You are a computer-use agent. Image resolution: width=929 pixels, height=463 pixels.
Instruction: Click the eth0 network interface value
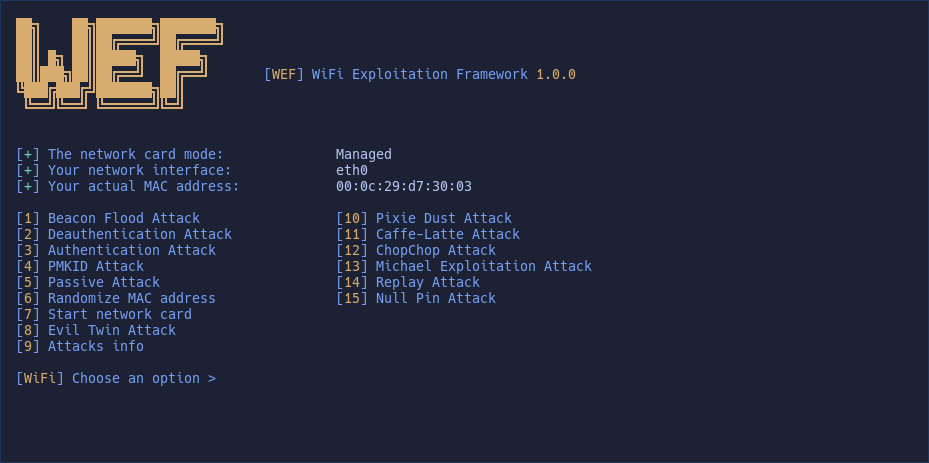point(351,170)
